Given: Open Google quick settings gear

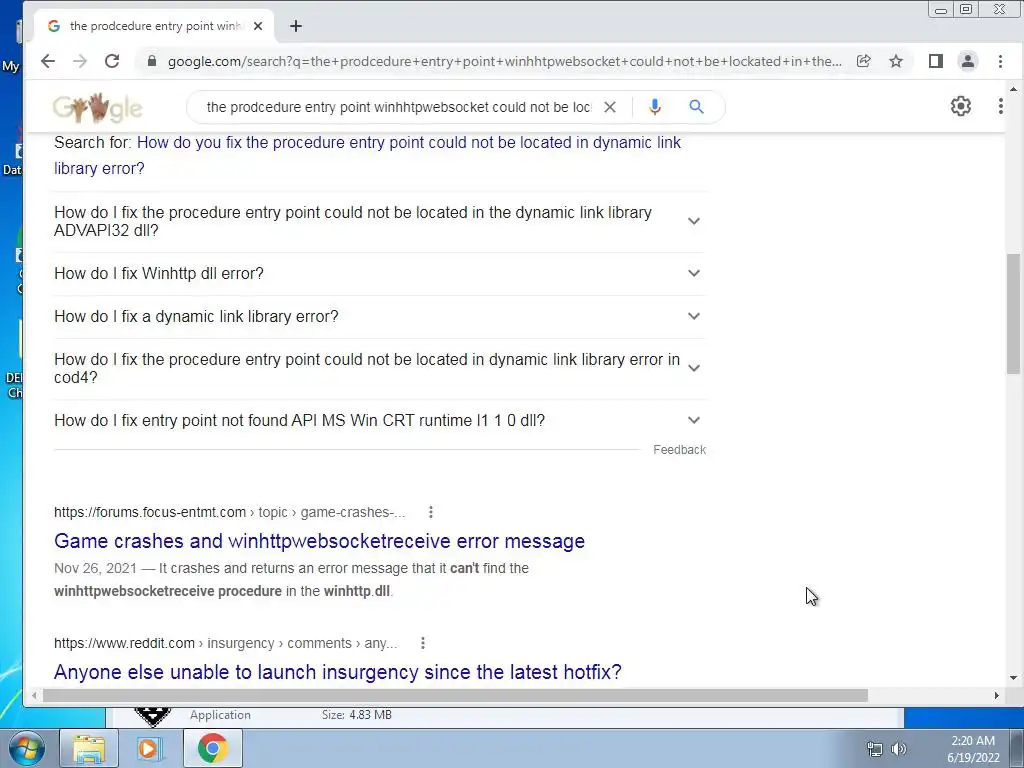Looking at the screenshot, I should pyautogui.click(x=961, y=106).
